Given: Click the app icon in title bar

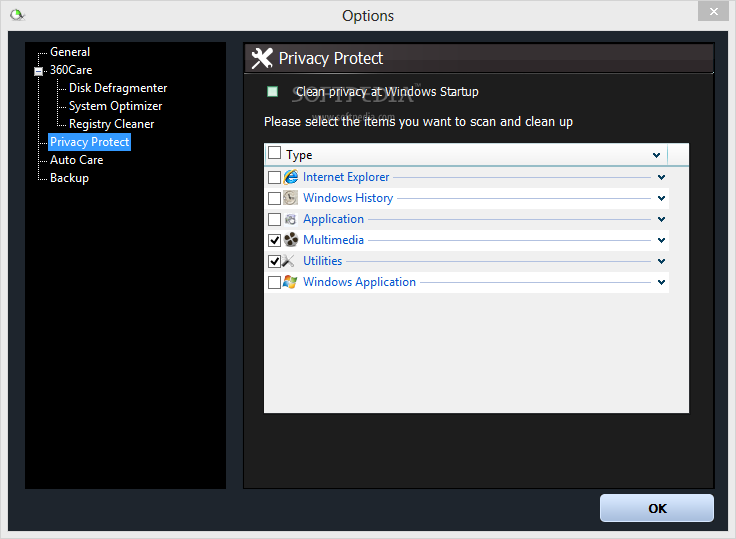Looking at the screenshot, I should pos(17,15).
